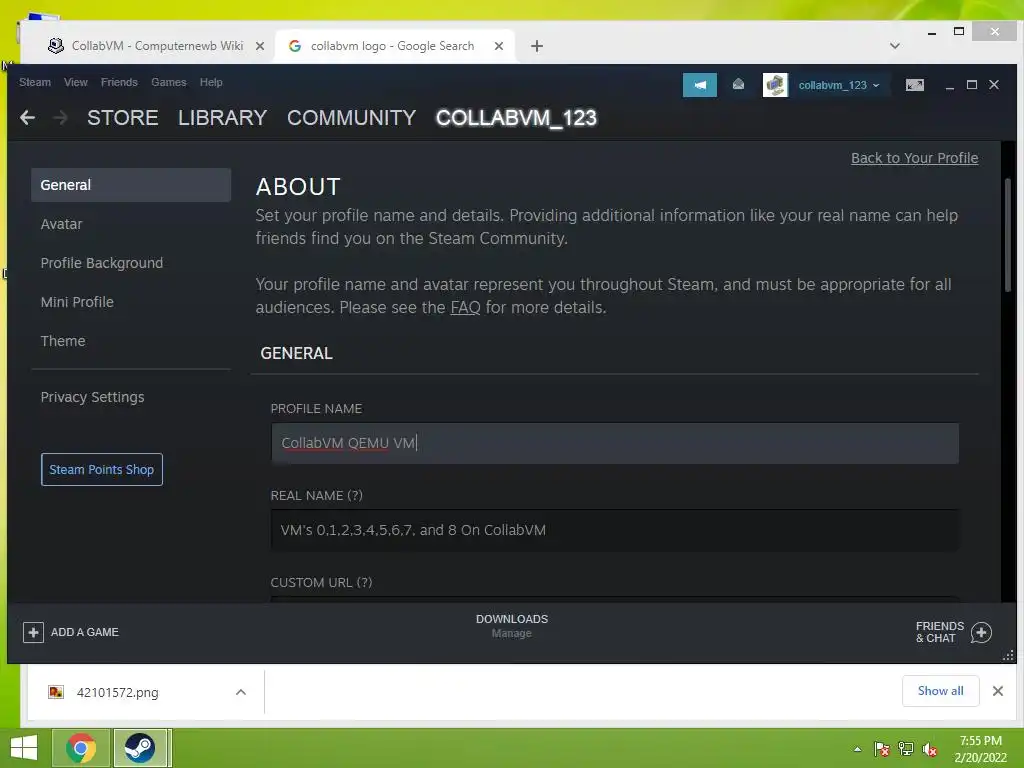Image resolution: width=1024 pixels, height=768 pixels.
Task: Click the Steam window resize grip
Action: coord(1009,656)
